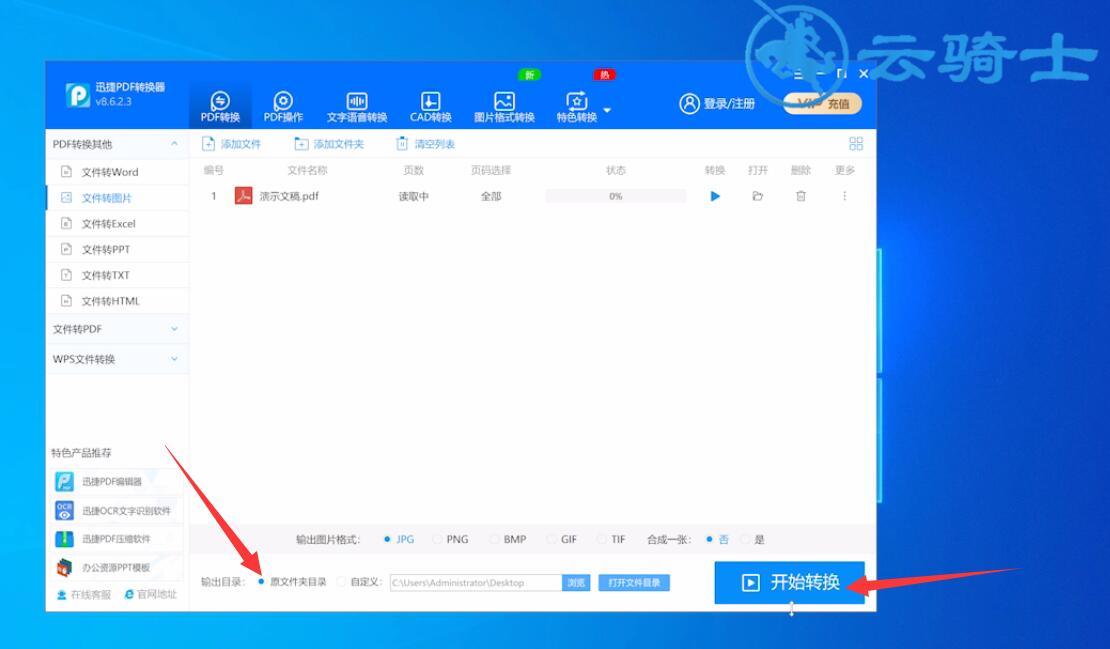Select 文件转Excel in sidebar
Screen dimensions: 1110x649
(118, 224)
